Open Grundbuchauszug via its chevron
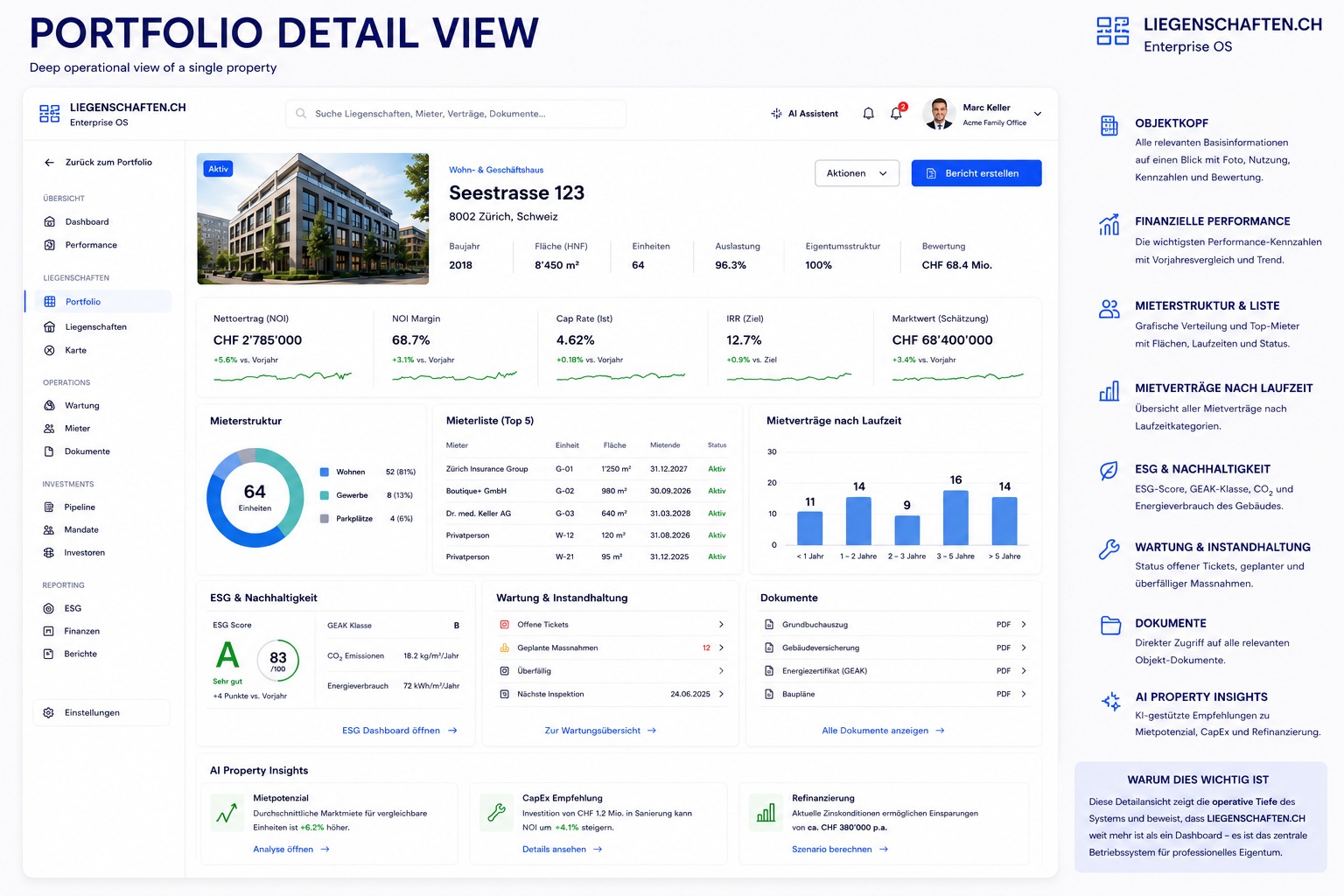The image size is (1344, 896). pos(1024,625)
